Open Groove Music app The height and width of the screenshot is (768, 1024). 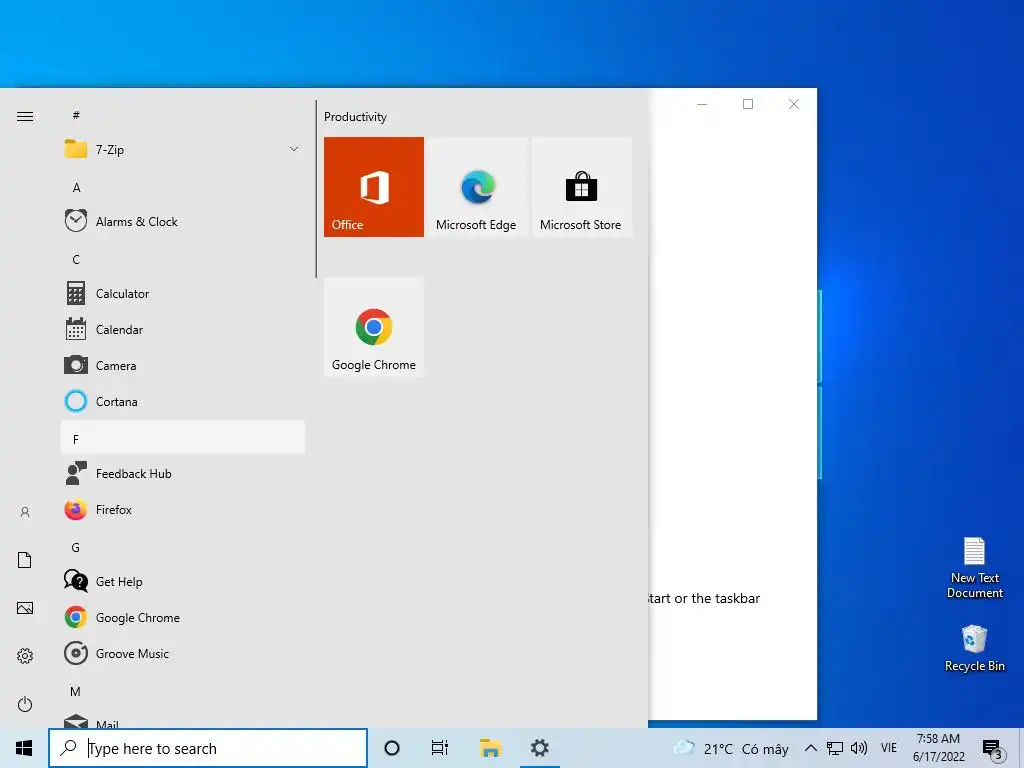click(x=183, y=653)
